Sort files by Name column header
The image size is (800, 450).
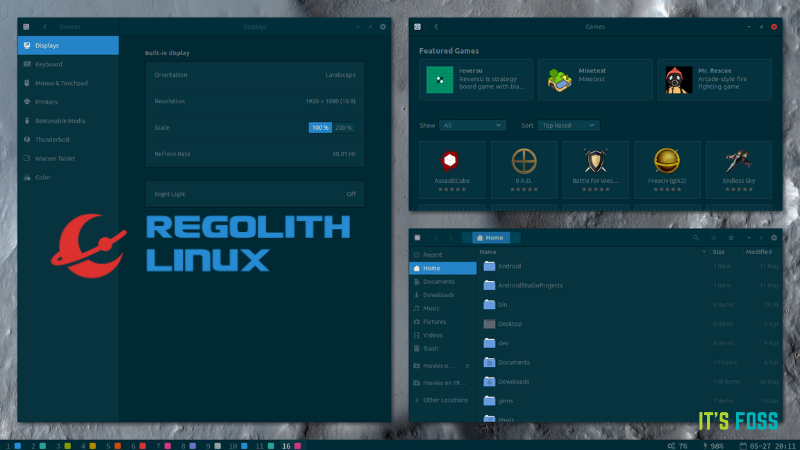pos(594,252)
